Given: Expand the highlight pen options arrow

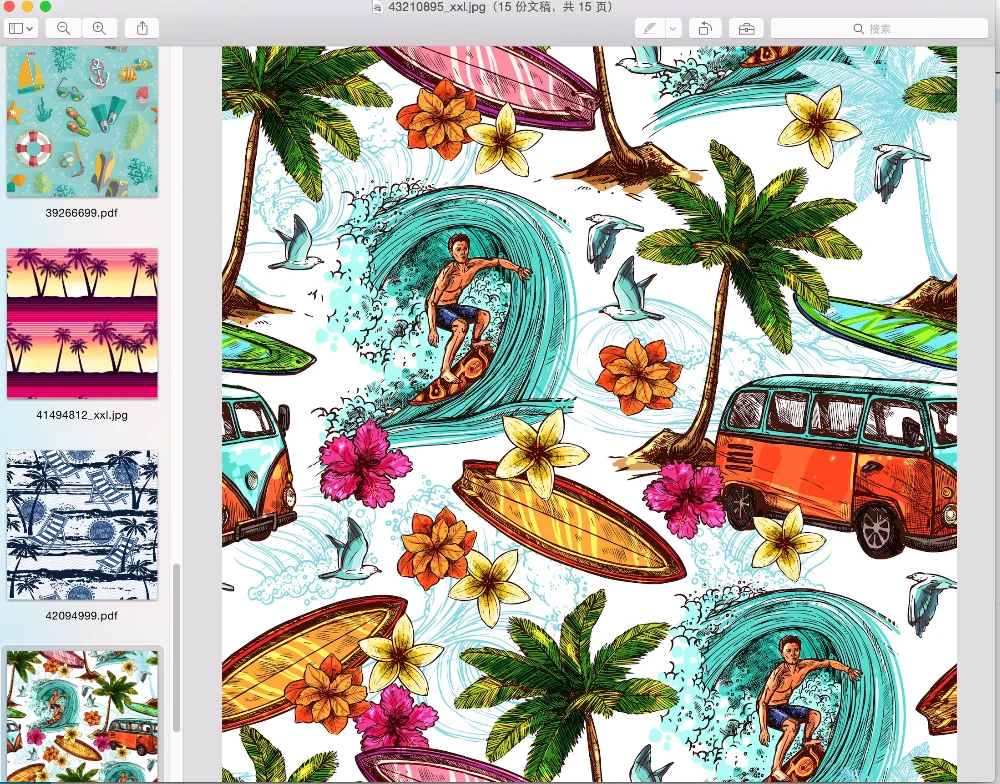Looking at the screenshot, I should coord(673,29).
